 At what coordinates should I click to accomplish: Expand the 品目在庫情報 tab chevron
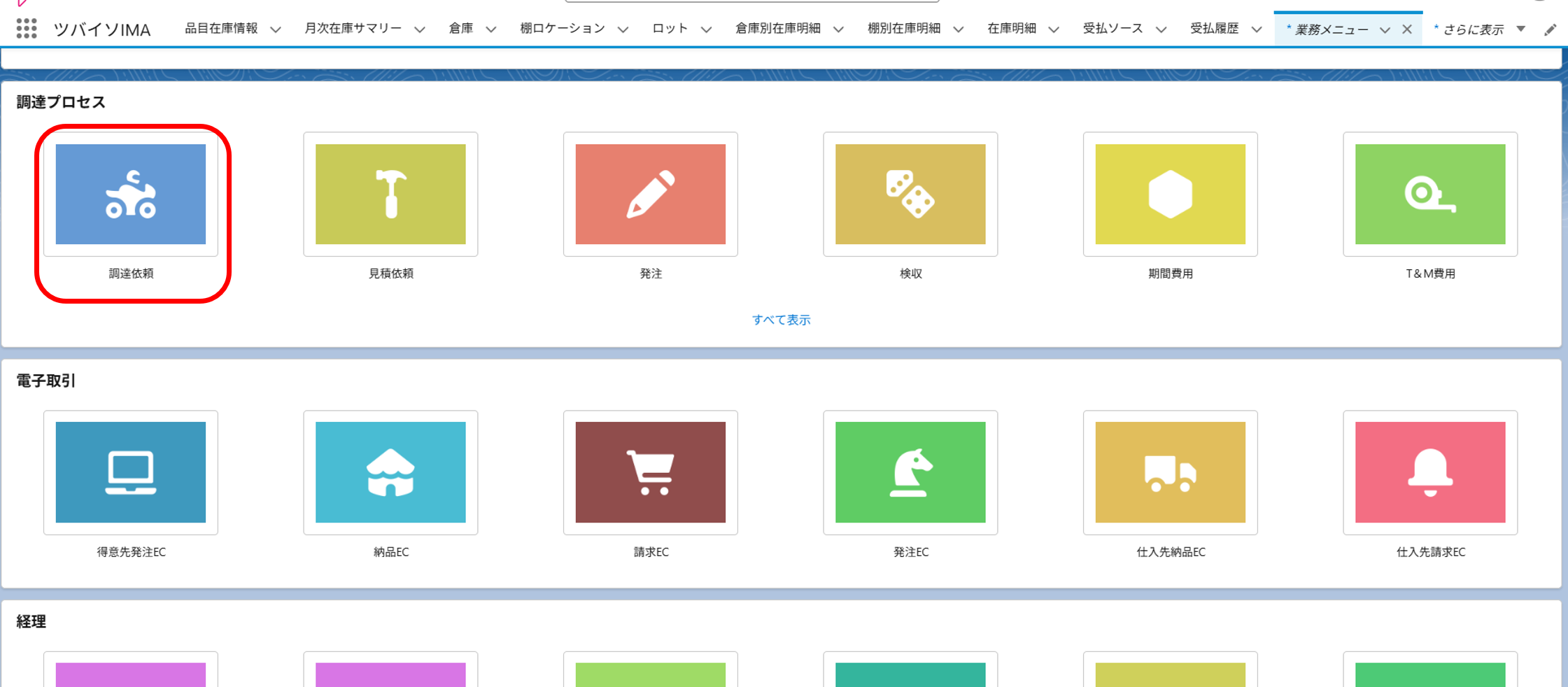point(276,29)
